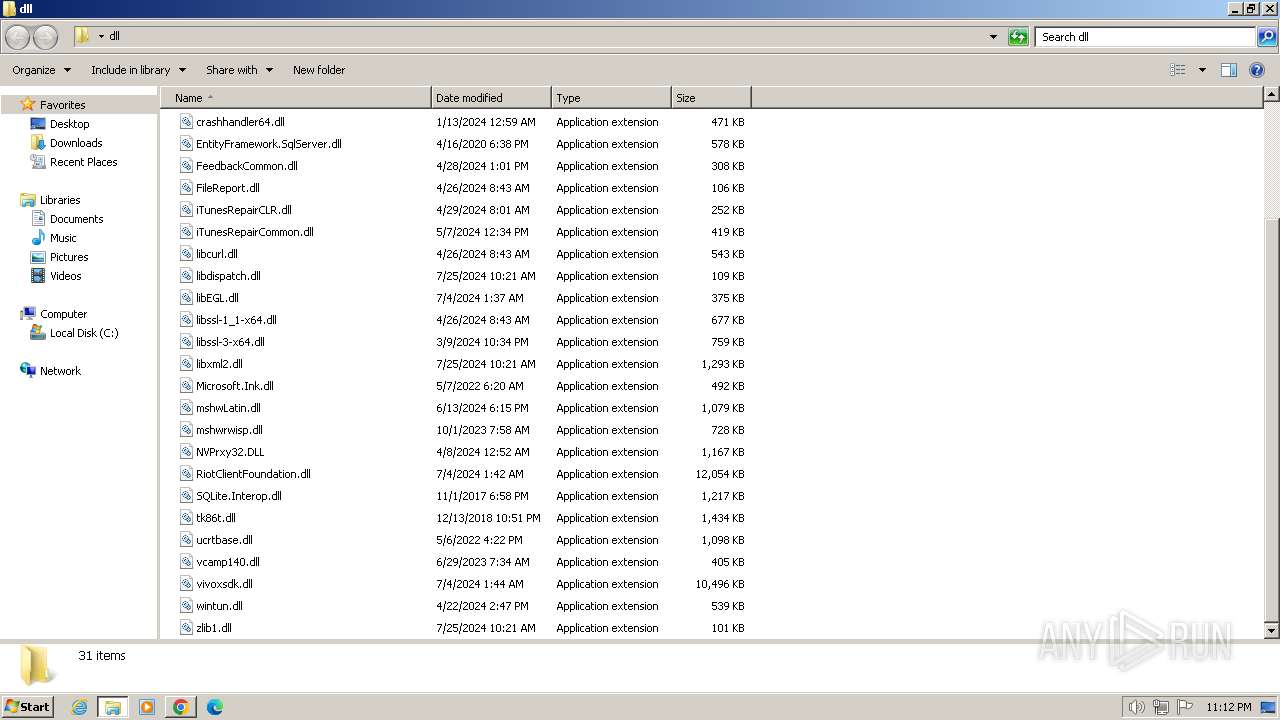The image size is (1280, 720).
Task: Open the Pictures library
Action: click(69, 257)
